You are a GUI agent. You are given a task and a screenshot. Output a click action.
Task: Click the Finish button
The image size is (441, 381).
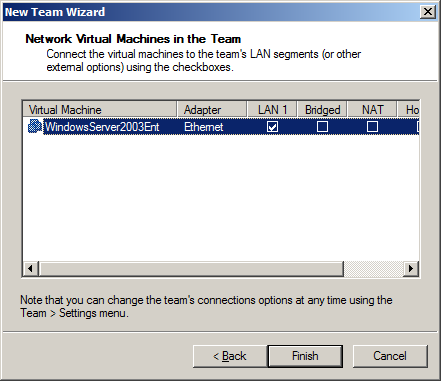305,356
